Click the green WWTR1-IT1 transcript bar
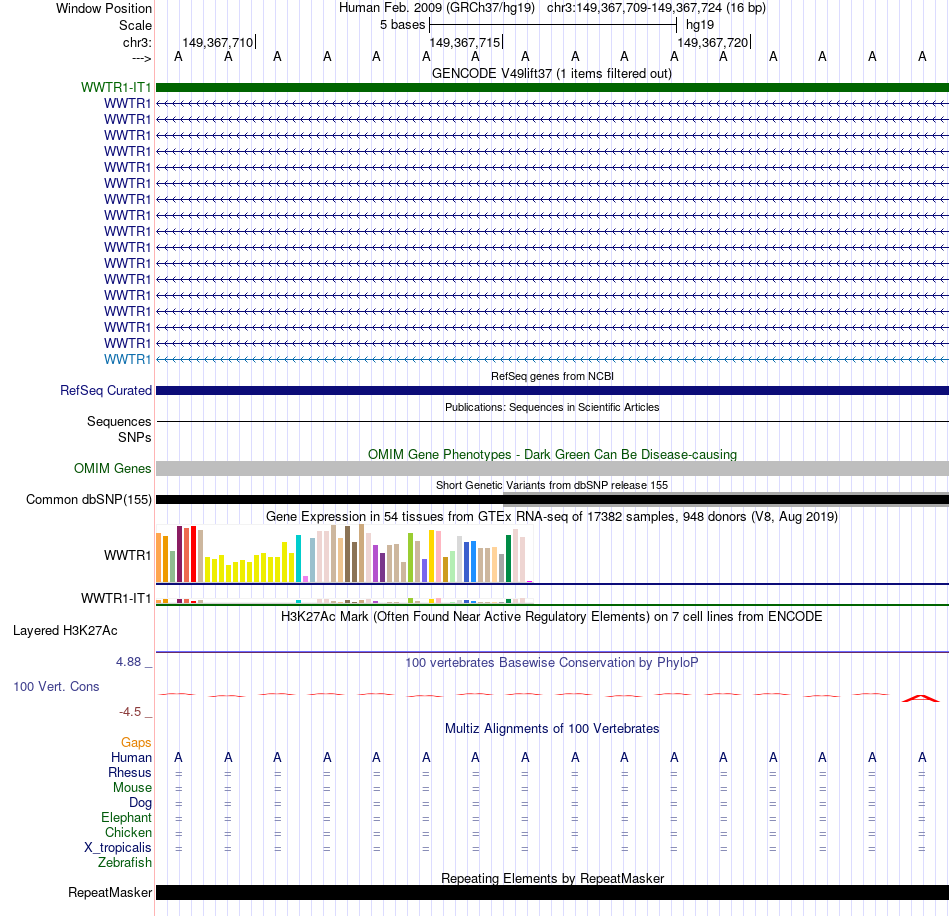 coord(552,87)
